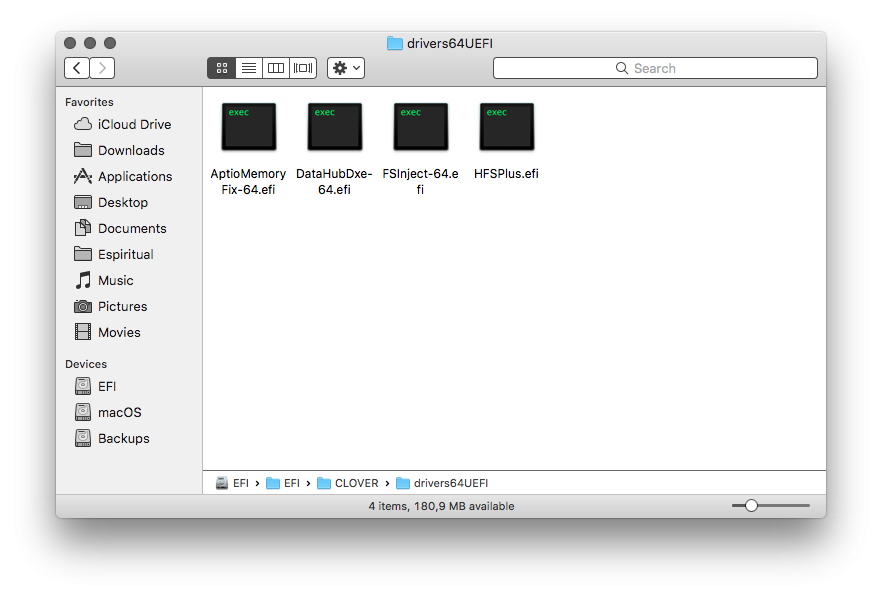Zoom the Finder window with third button
882x598 pixels.
tap(110, 43)
